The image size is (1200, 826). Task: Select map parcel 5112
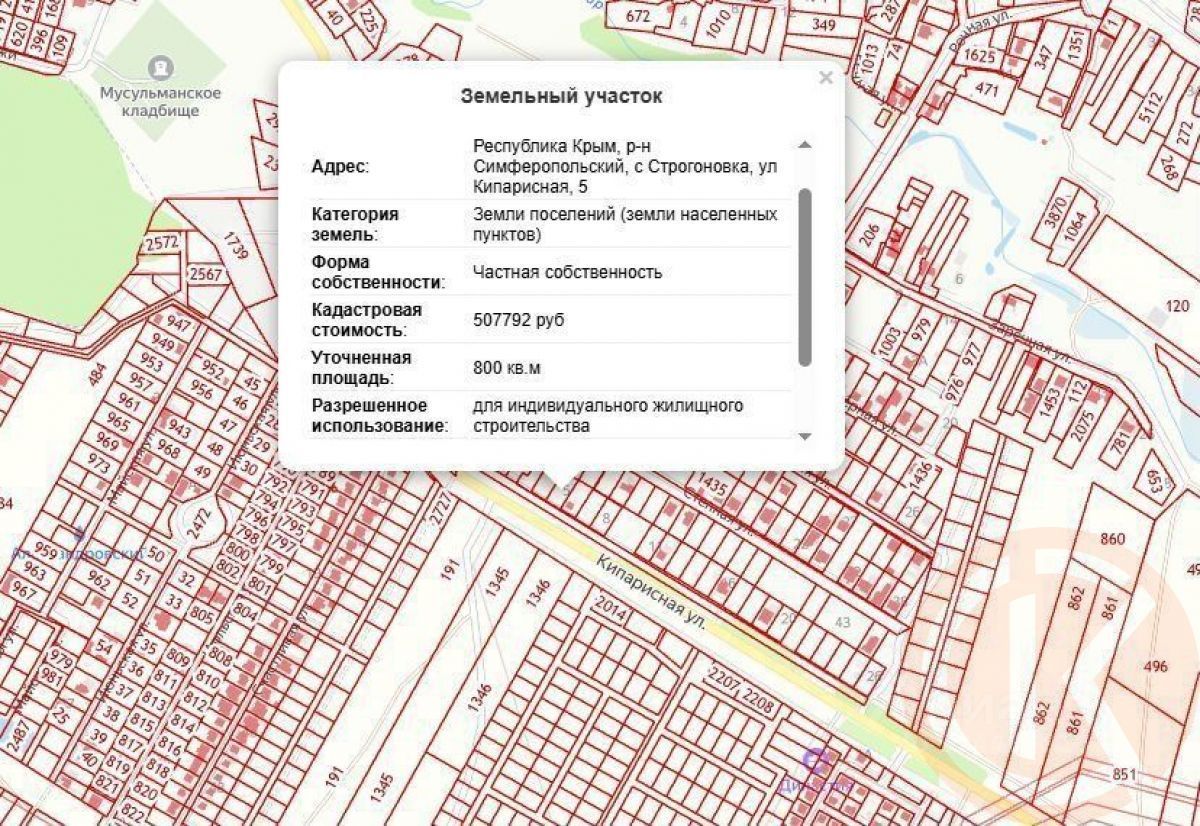pyautogui.click(x=1151, y=109)
